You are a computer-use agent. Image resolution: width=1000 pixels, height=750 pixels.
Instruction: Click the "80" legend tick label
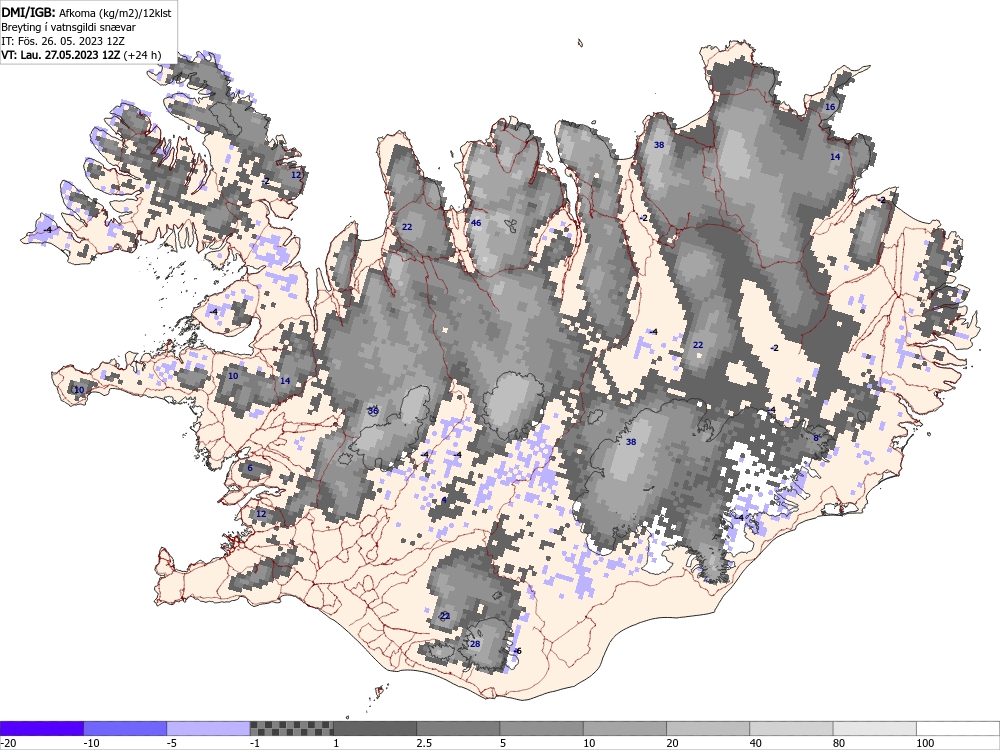tap(839, 744)
